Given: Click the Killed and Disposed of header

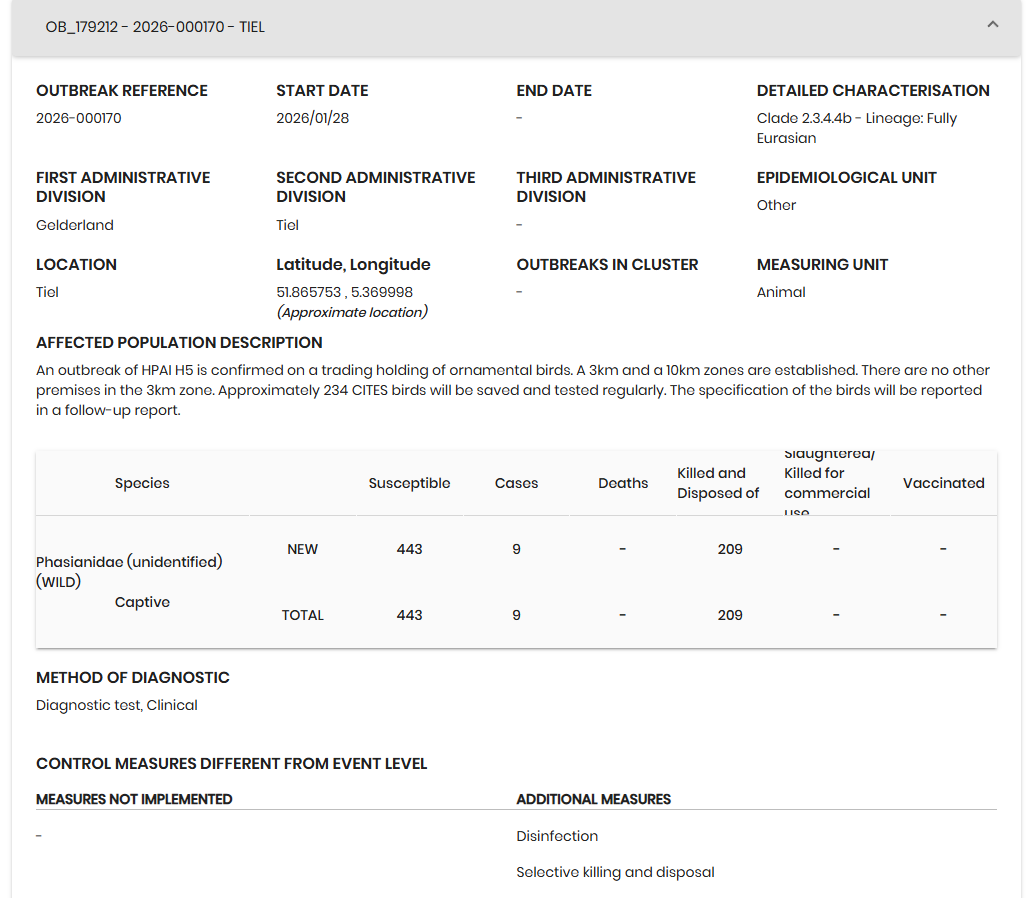Looking at the screenshot, I should (x=718, y=483).
